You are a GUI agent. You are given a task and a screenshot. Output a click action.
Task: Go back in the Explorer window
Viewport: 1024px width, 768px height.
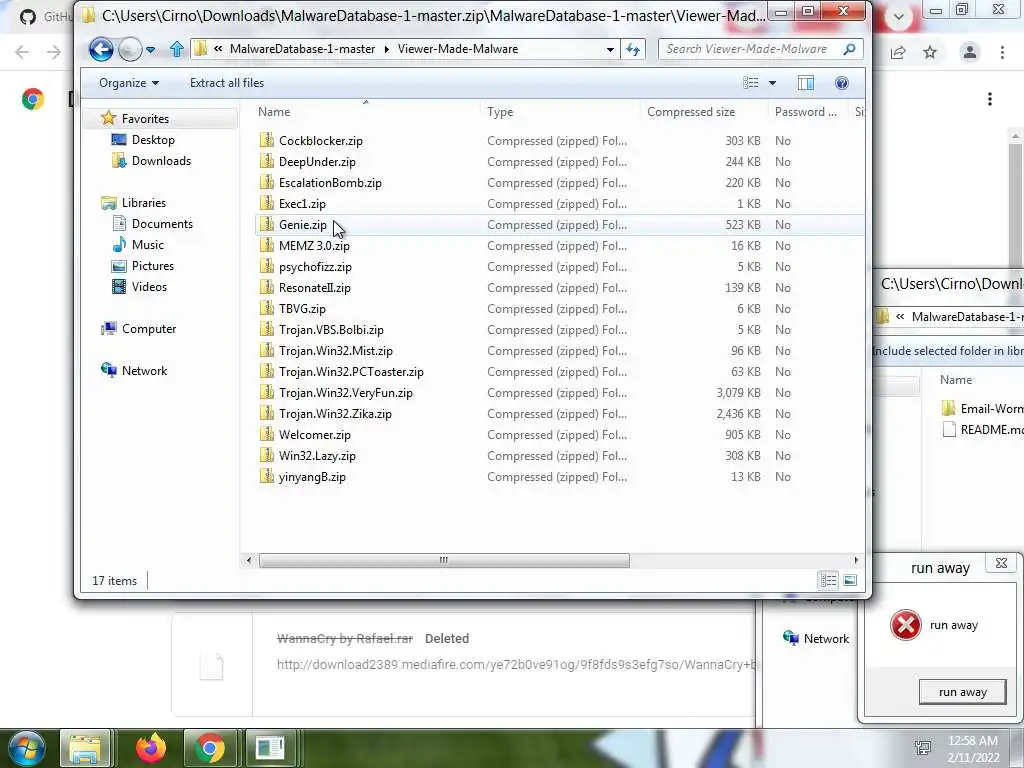click(101, 49)
